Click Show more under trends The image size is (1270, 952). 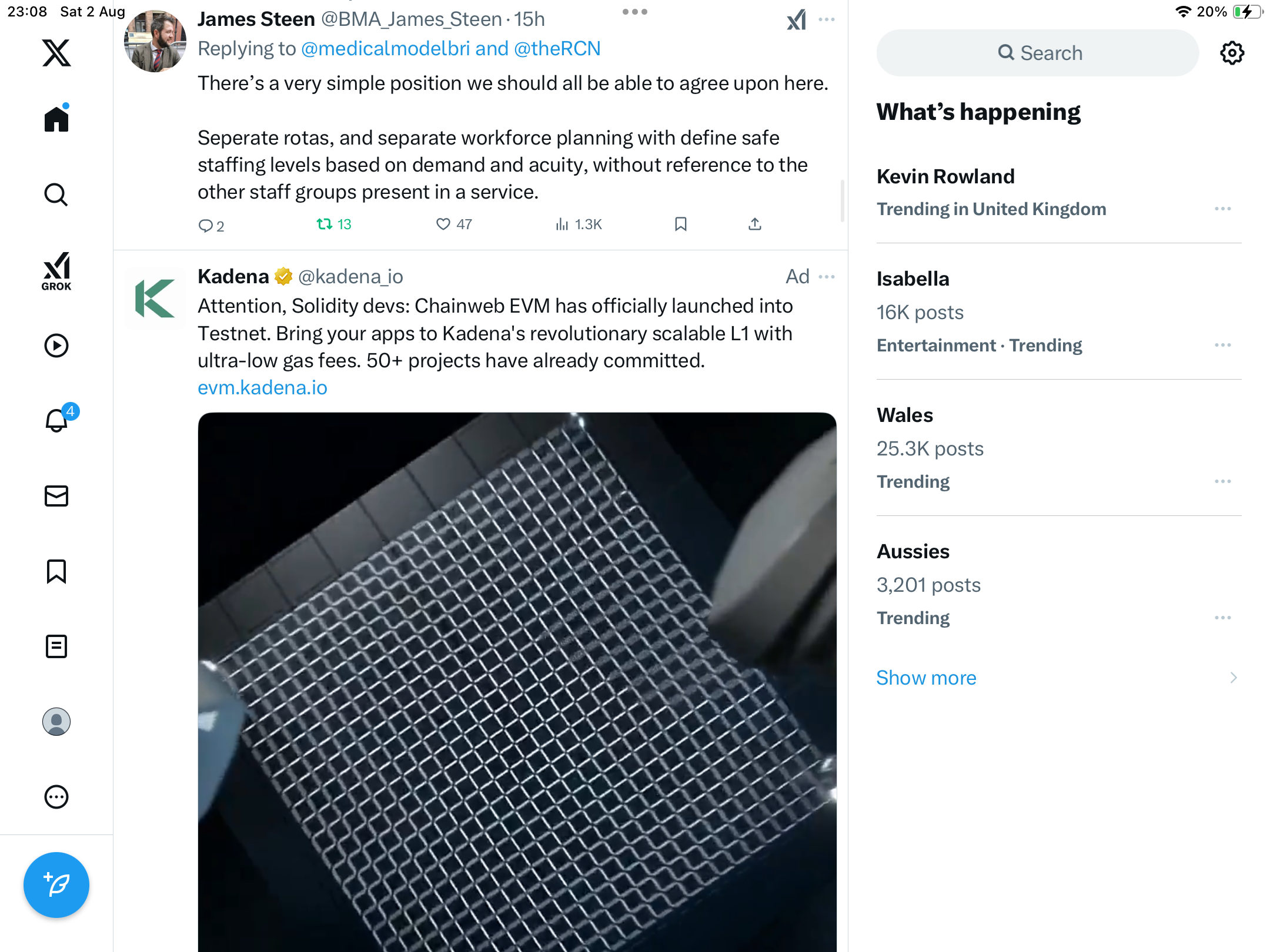point(926,678)
